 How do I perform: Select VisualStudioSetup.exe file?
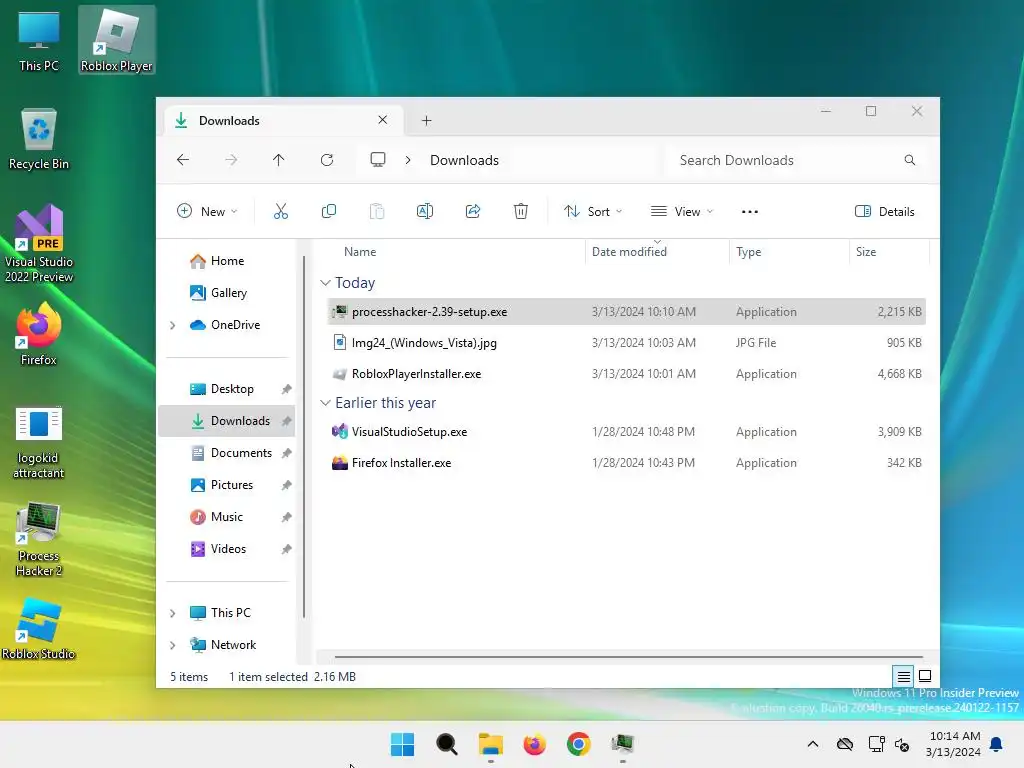(626, 432)
